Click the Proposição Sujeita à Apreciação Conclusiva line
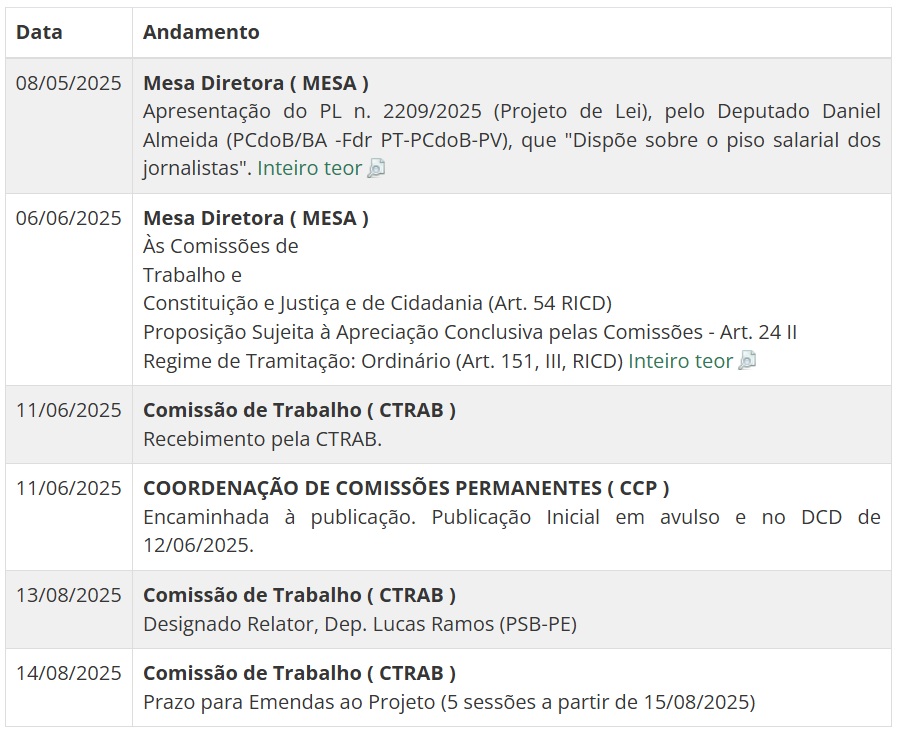This screenshot has height=731, width=899. pos(469,332)
